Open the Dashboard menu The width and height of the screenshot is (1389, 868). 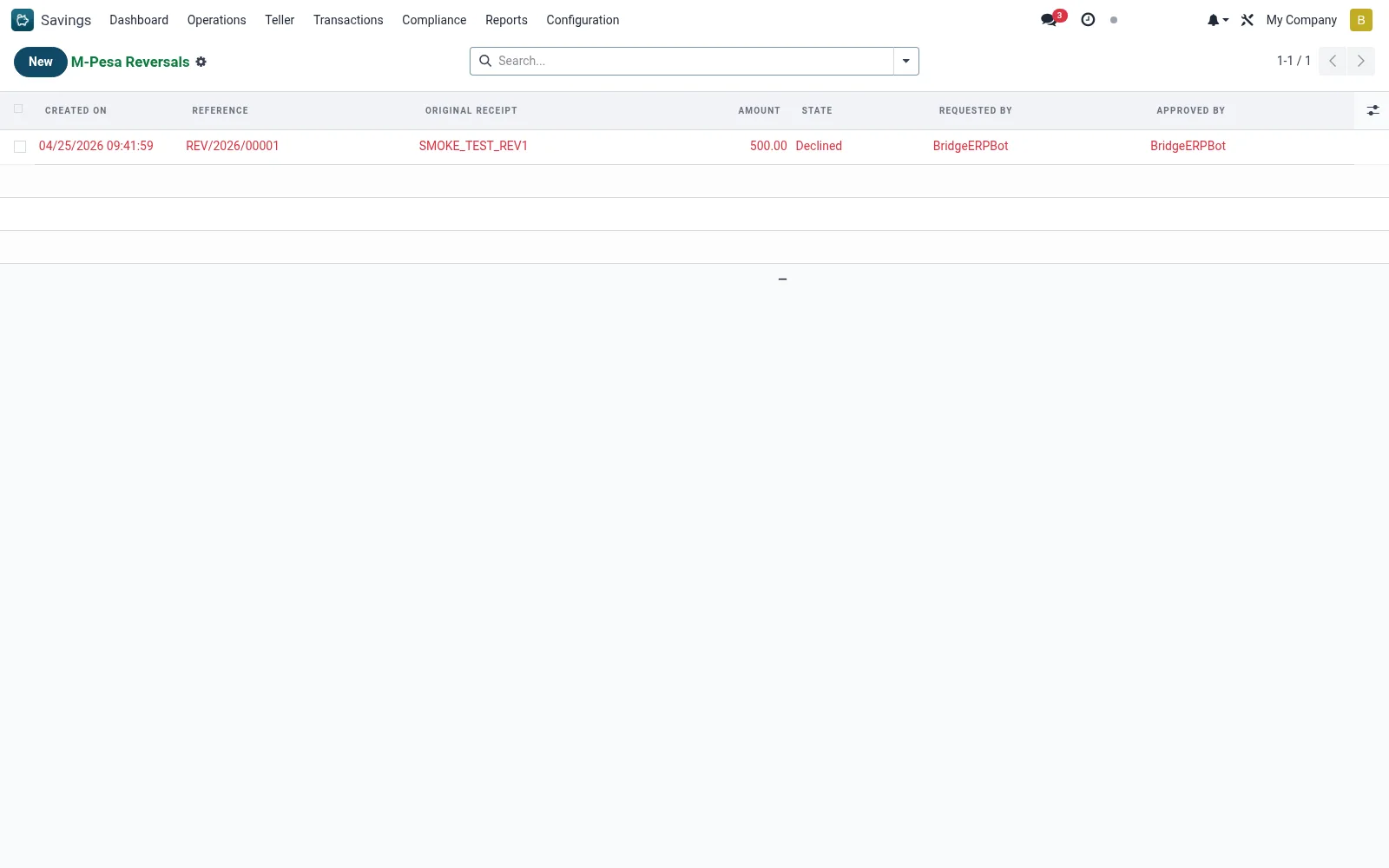(139, 20)
